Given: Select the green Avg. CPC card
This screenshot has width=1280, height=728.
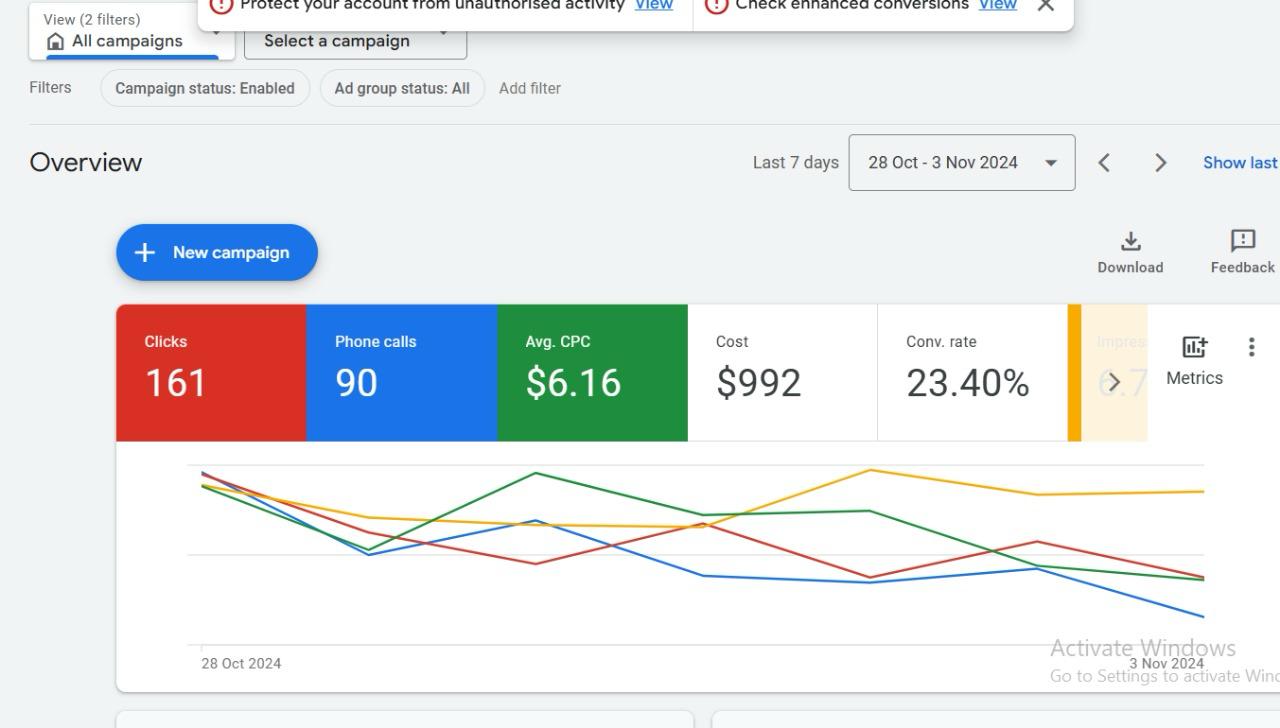Looking at the screenshot, I should point(592,372).
